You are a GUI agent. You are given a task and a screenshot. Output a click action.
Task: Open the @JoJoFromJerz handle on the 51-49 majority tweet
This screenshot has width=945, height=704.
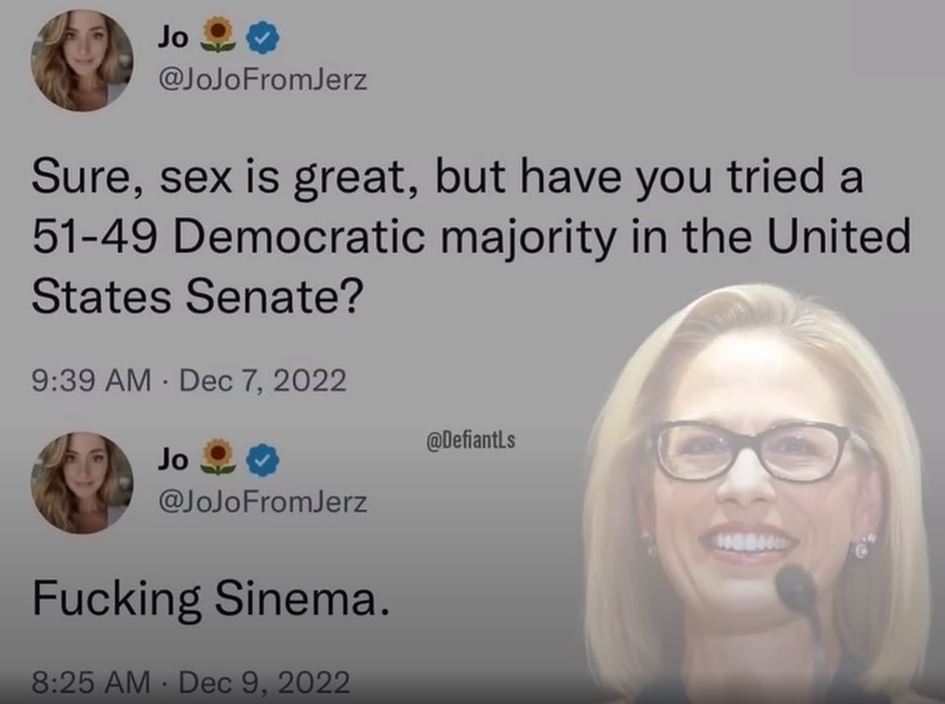(x=262, y=80)
